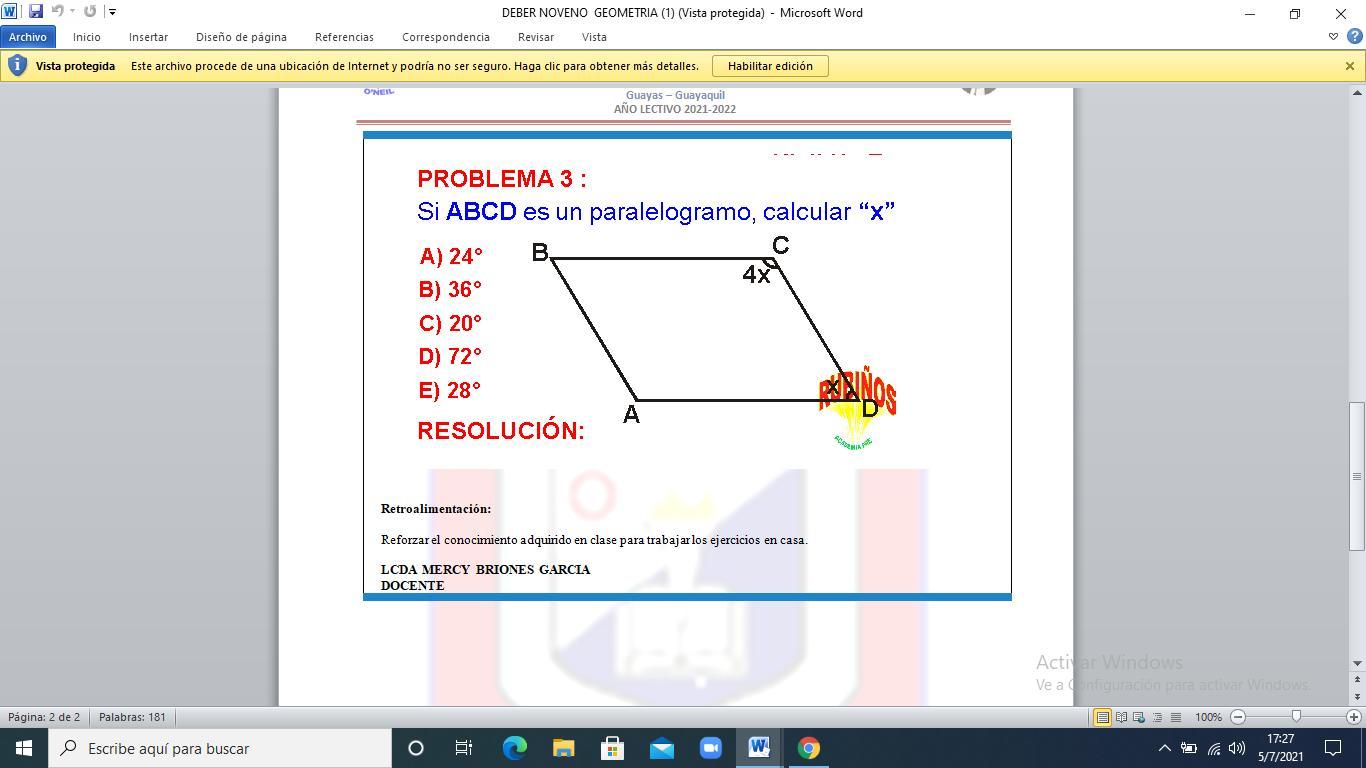The width and height of the screenshot is (1366, 768).
Task: Save the document using the diskette icon
Action: [x=36, y=12]
